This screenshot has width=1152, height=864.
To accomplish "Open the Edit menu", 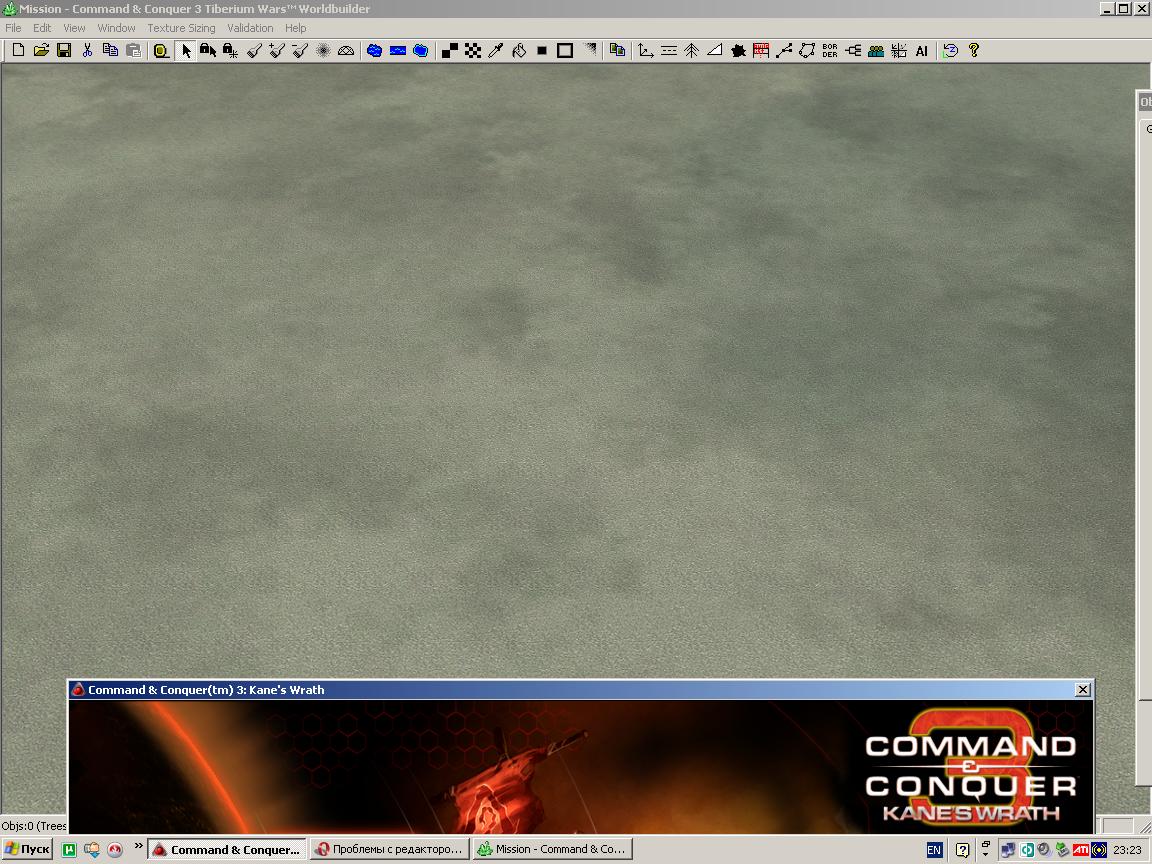I will [x=42, y=28].
